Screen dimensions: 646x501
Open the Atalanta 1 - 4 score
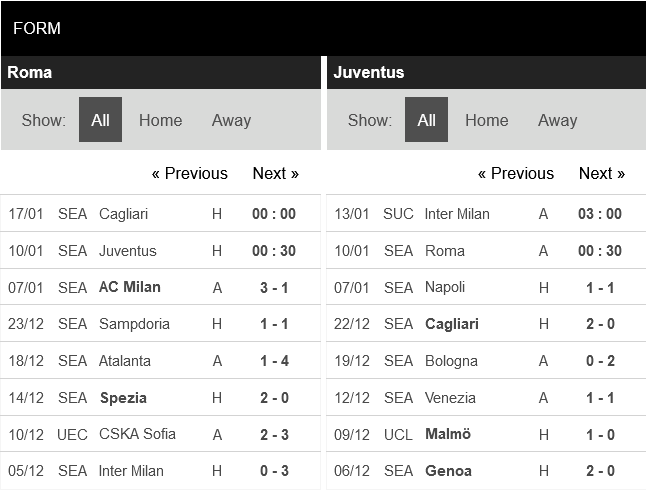click(x=274, y=361)
